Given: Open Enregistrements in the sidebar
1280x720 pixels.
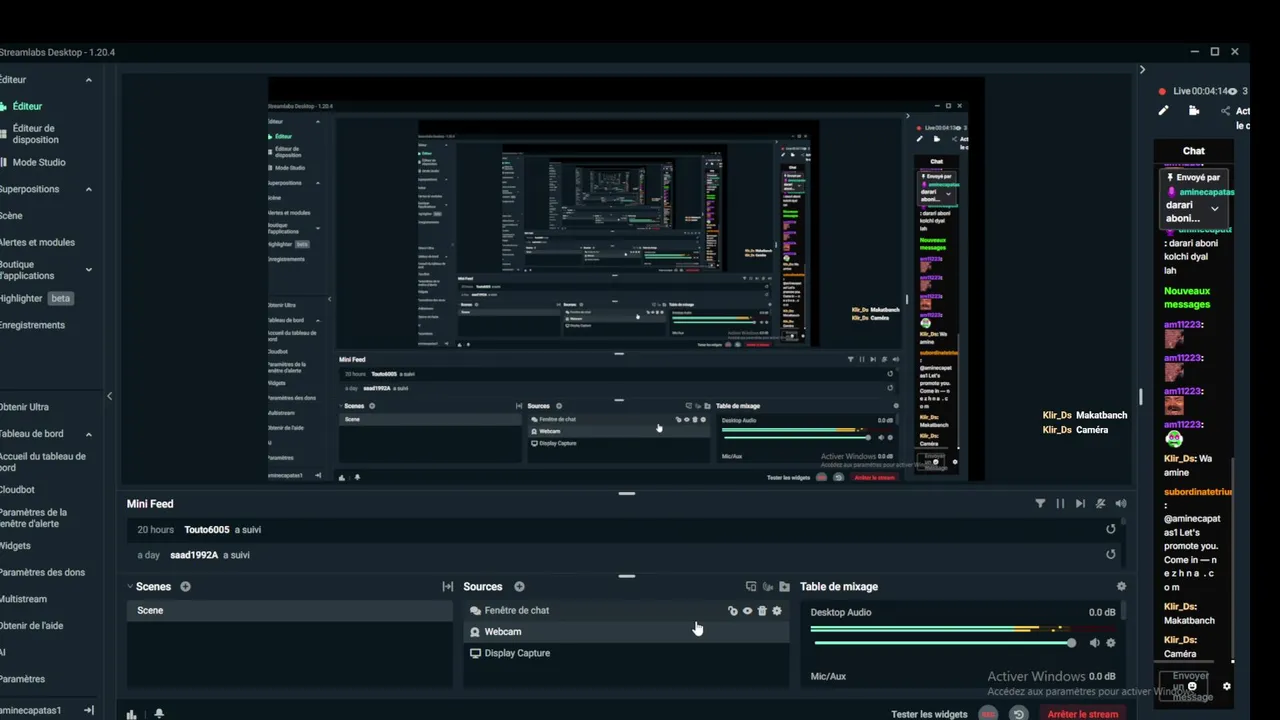Looking at the screenshot, I should 32,325.
